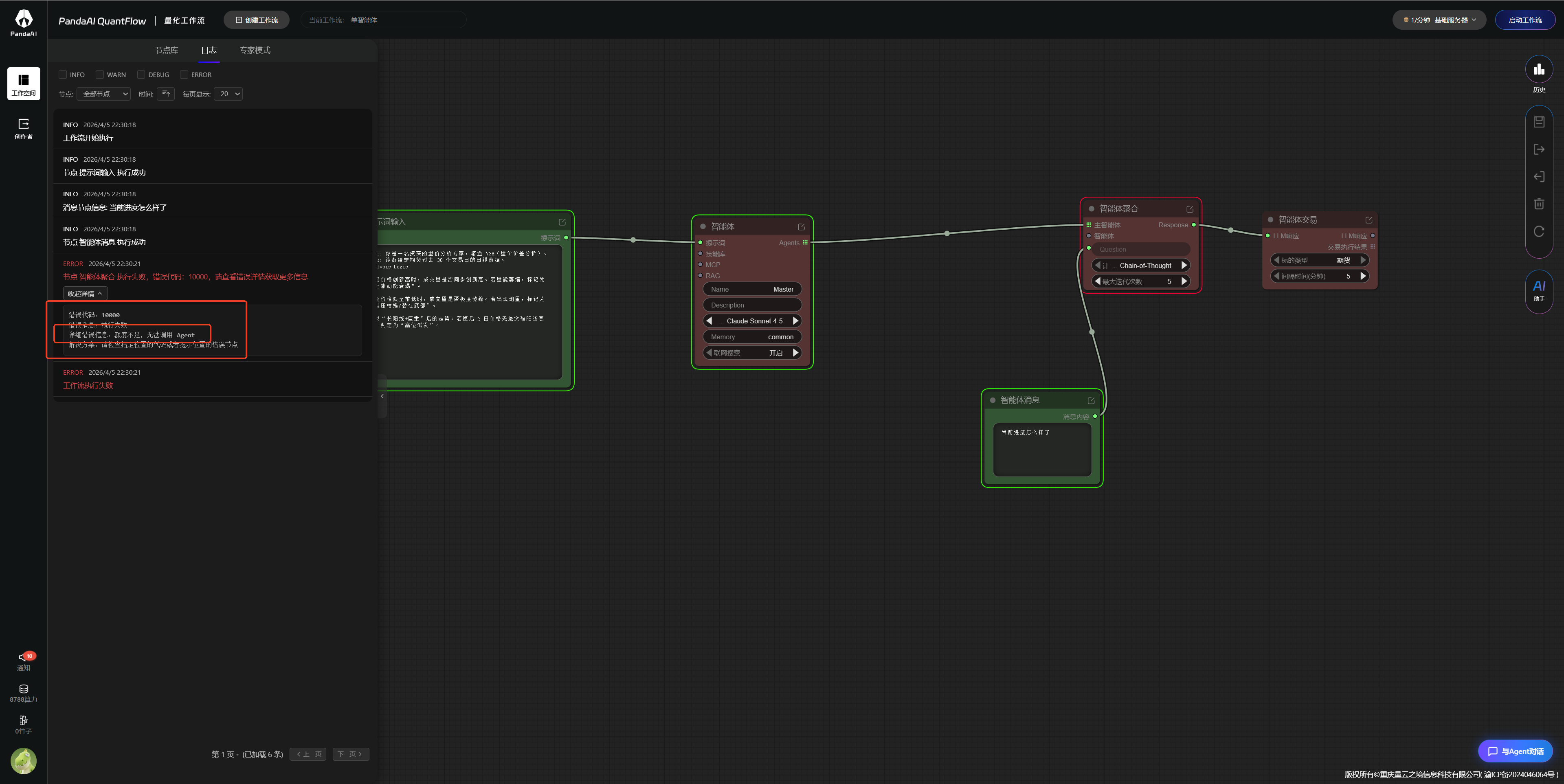
Task: Switch to the 节点库 tab
Action: click(x=166, y=51)
